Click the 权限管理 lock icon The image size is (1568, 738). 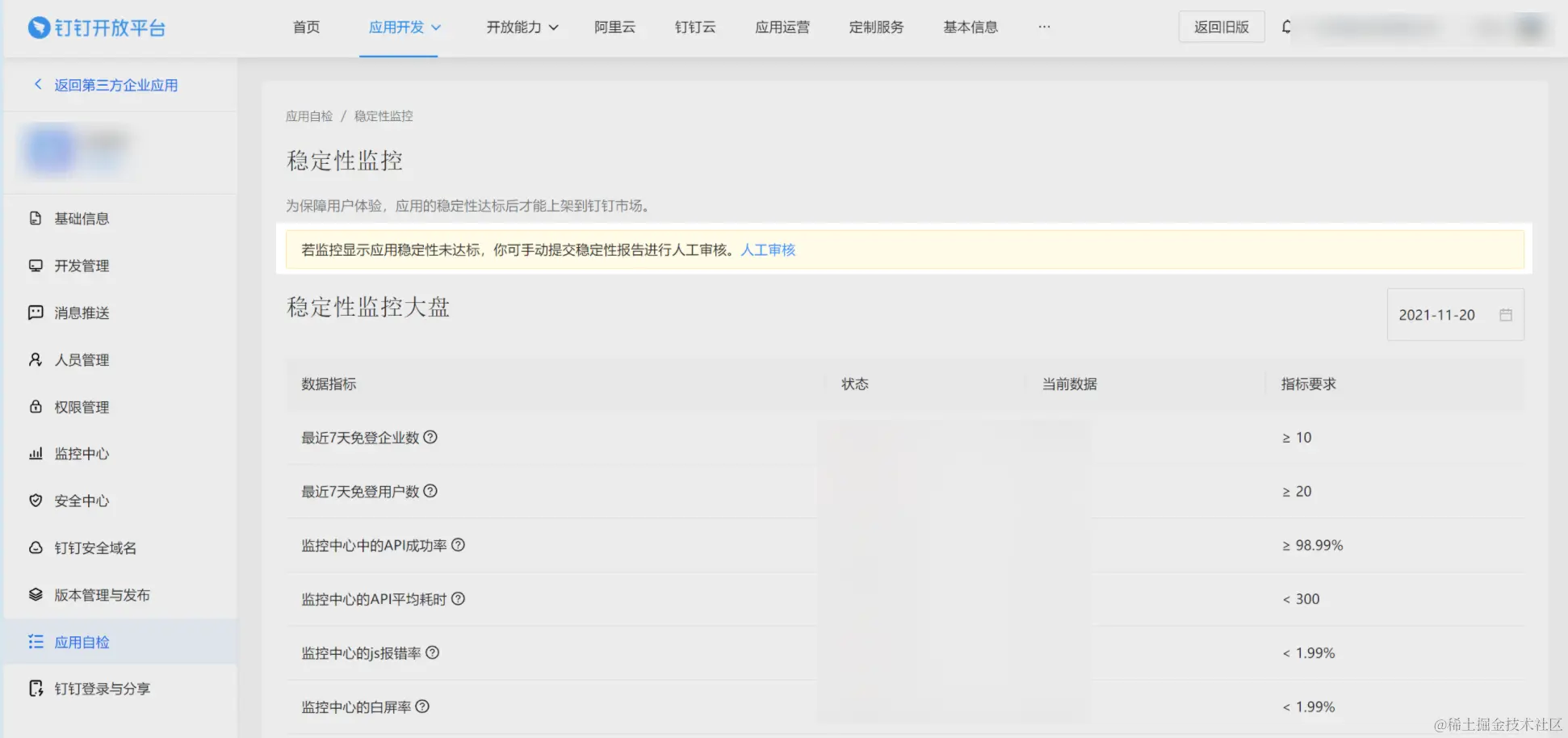36,406
